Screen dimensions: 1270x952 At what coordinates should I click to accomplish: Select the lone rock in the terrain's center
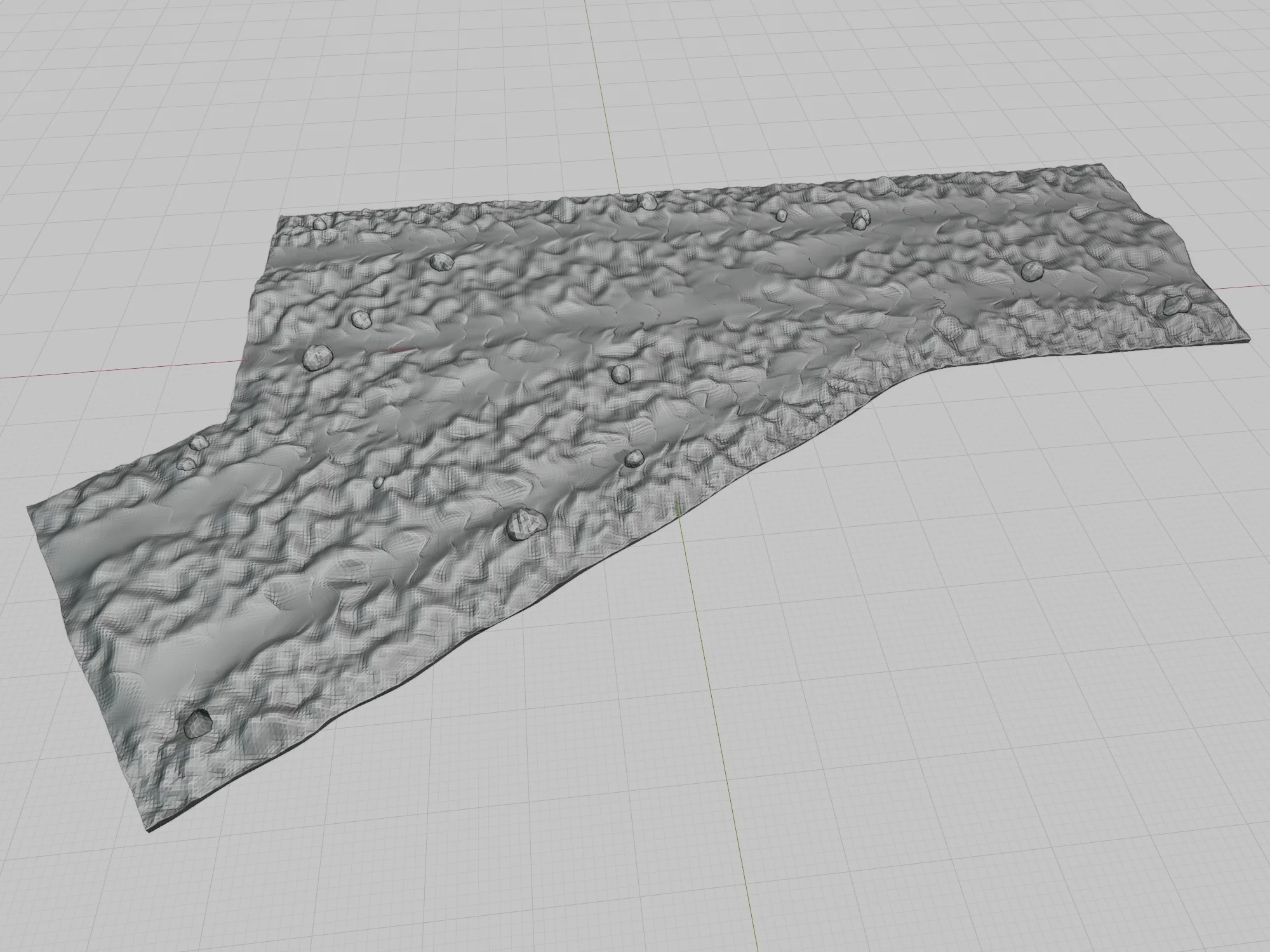tap(619, 374)
